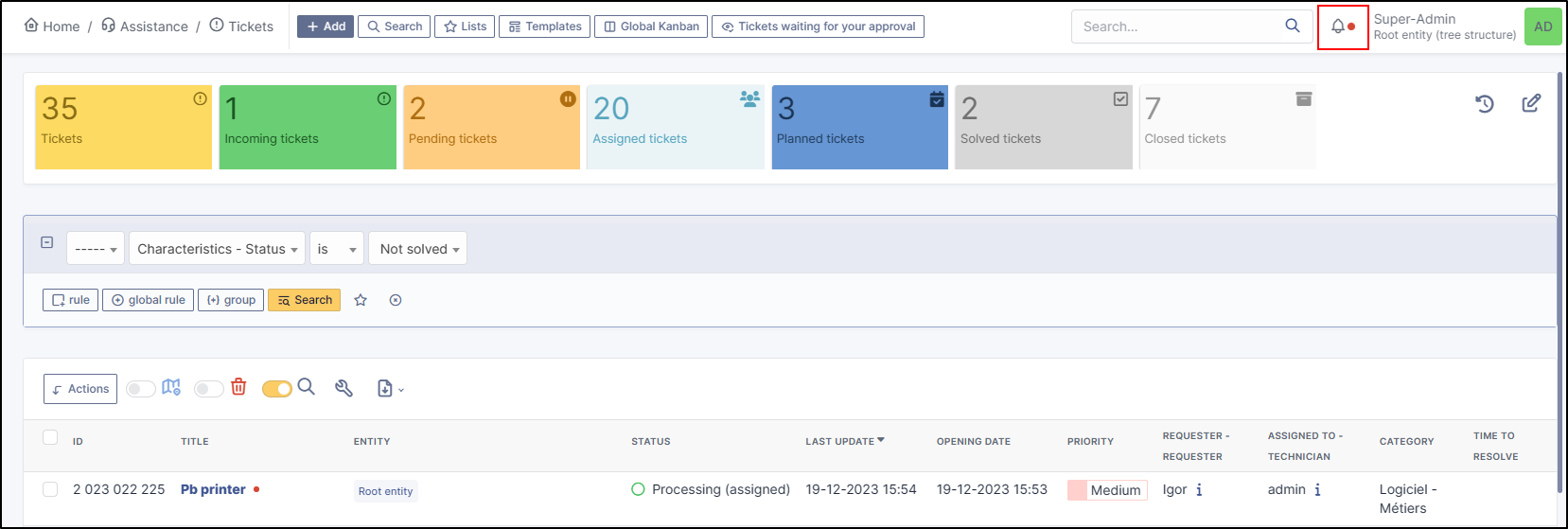This screenshot has width=1568, height=529.
Task: Open the export file dropdown
Action: (389, 389)
